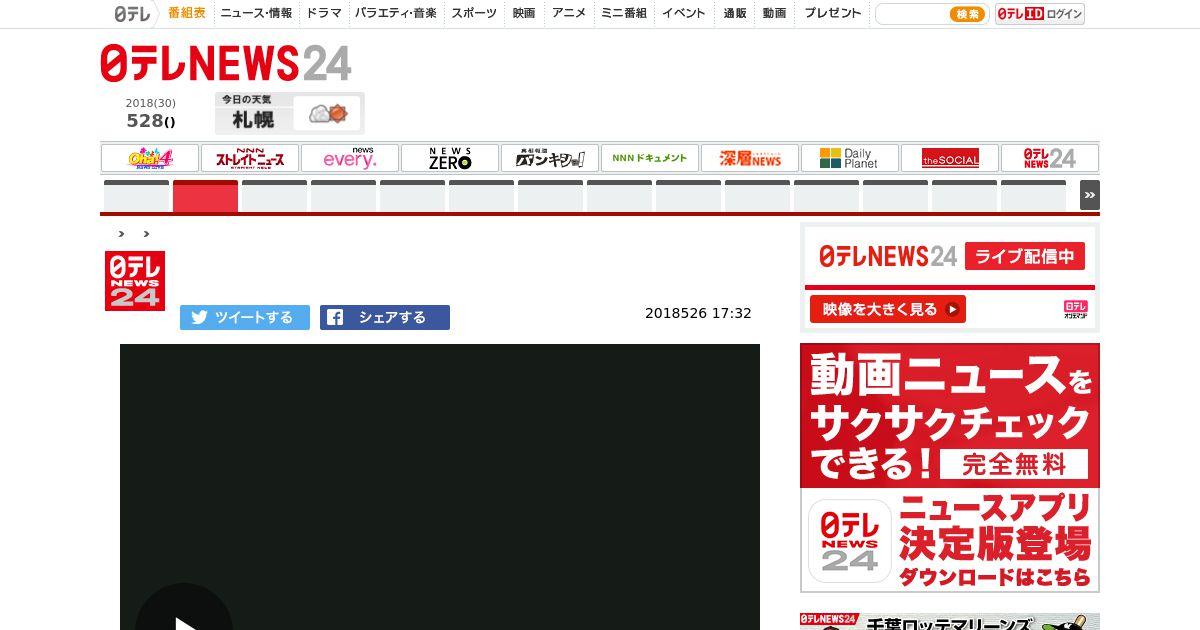Open Oha!4 program logo
The width and height of the screenshot is (1200, 630).
tap(150, 158)
